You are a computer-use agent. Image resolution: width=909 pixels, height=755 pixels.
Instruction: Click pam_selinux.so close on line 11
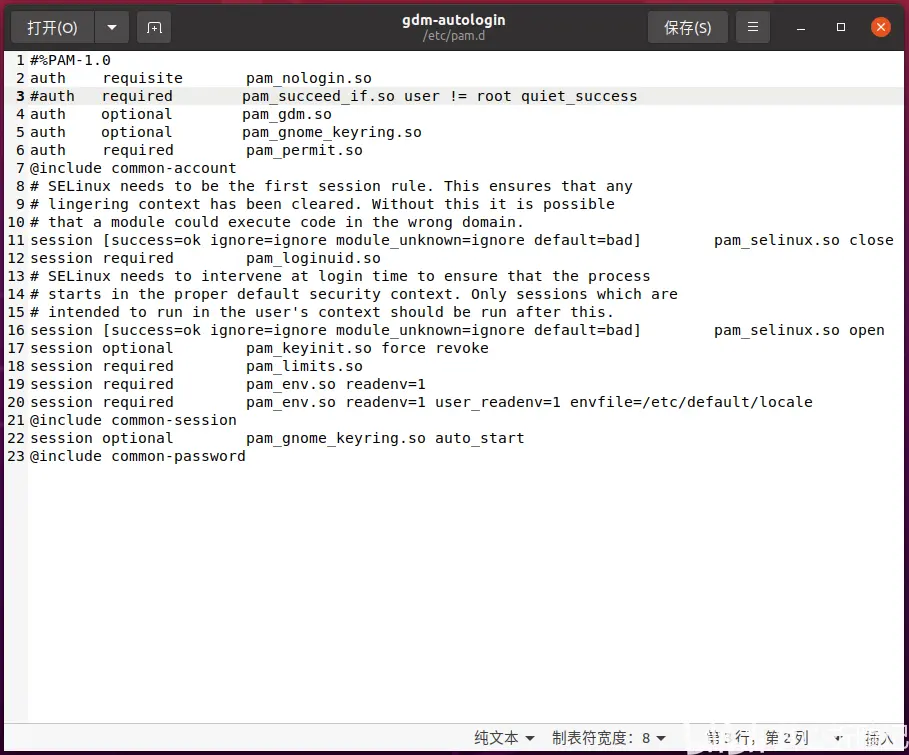click(803, 240)
